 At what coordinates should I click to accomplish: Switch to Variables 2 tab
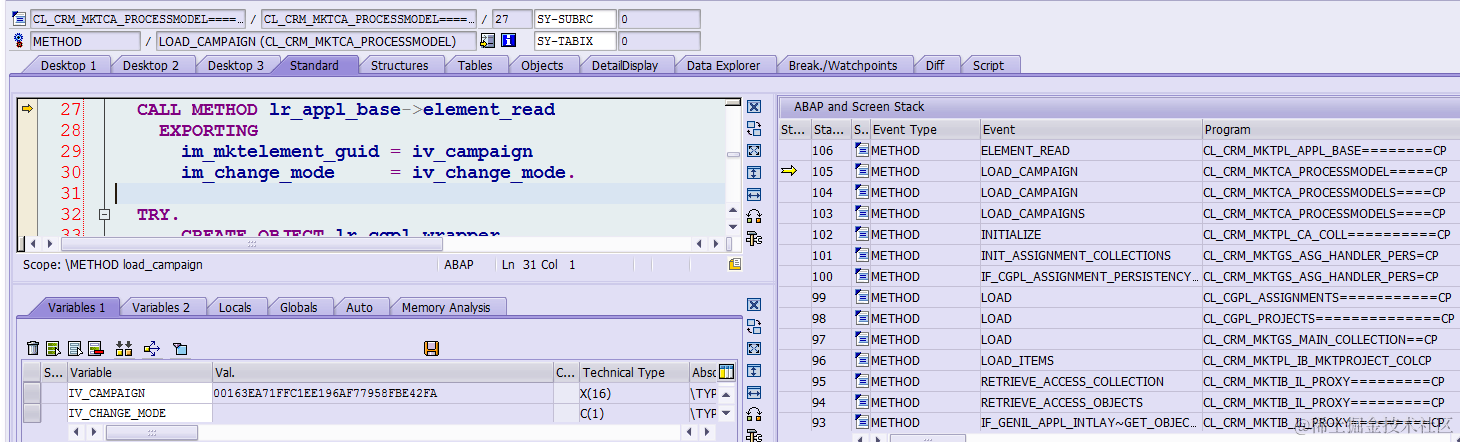pos(160,307)
